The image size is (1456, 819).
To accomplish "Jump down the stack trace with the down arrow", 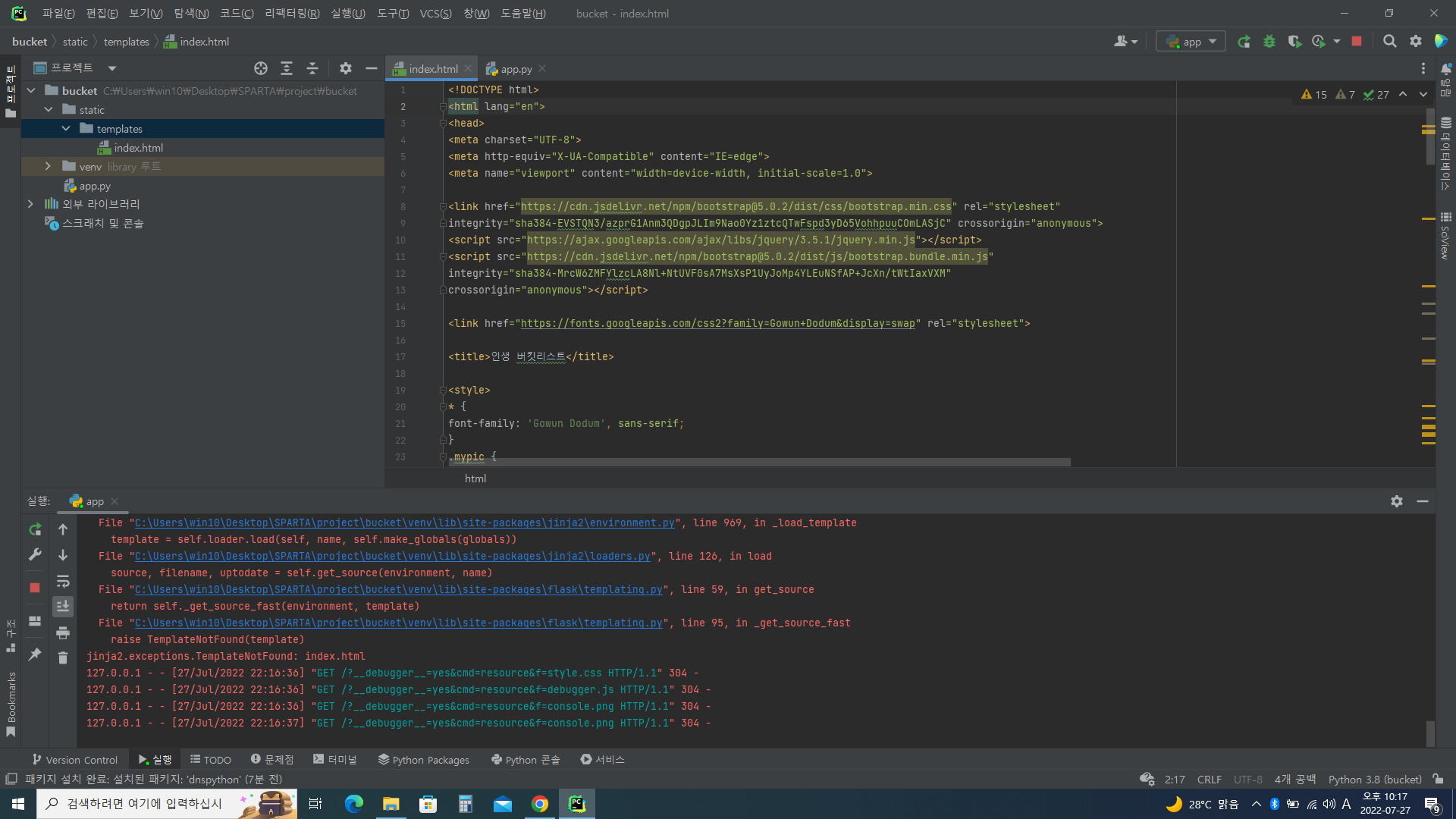I will [x=63, y=555].
